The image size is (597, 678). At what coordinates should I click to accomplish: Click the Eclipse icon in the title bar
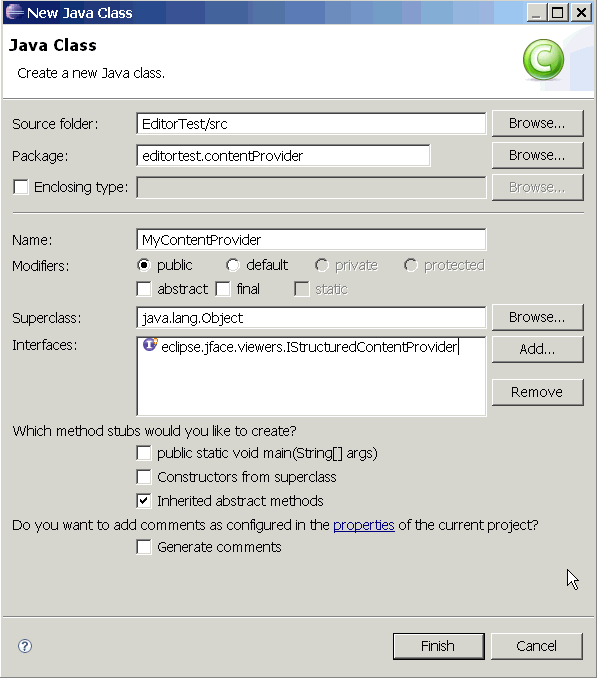coord(14,12)
